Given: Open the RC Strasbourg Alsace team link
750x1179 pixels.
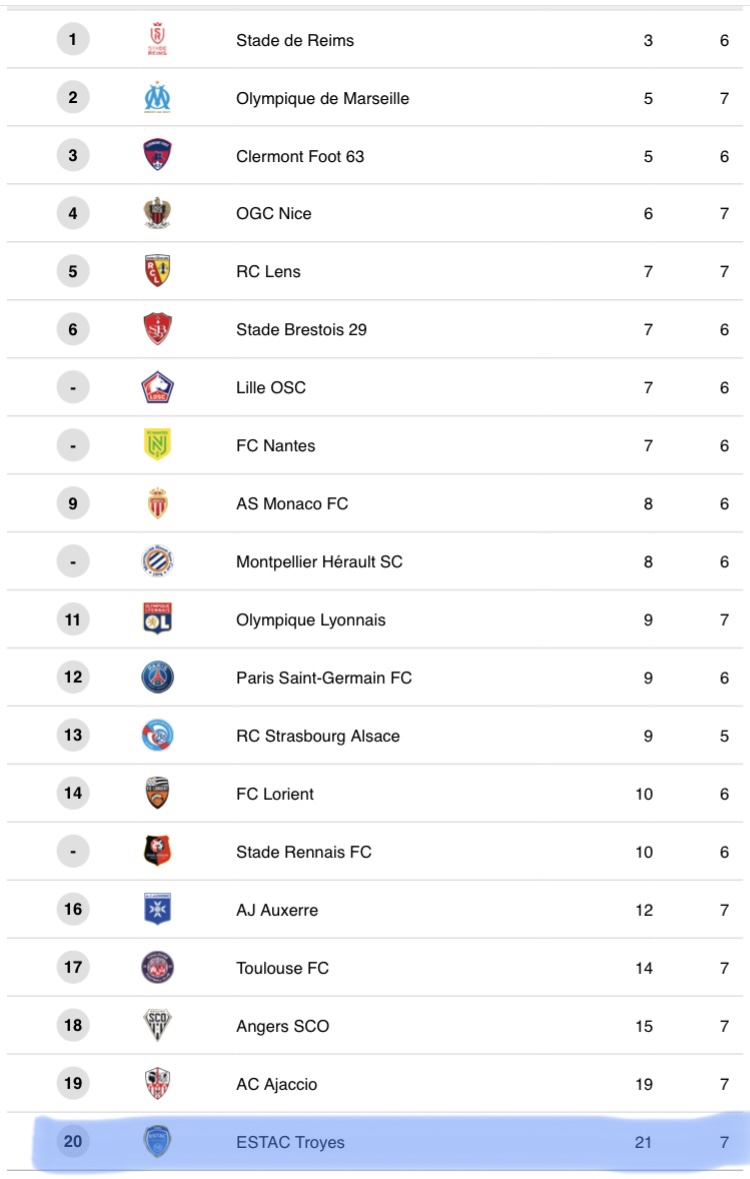Looking at the screenshot, I should pos(317,736).
